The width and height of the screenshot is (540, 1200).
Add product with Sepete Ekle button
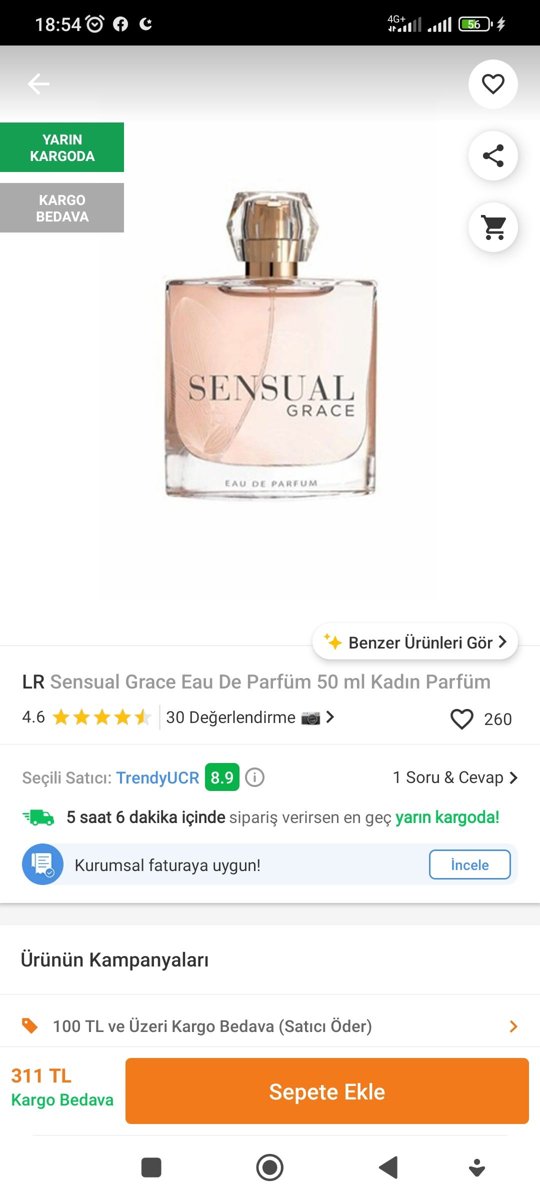327,1091
